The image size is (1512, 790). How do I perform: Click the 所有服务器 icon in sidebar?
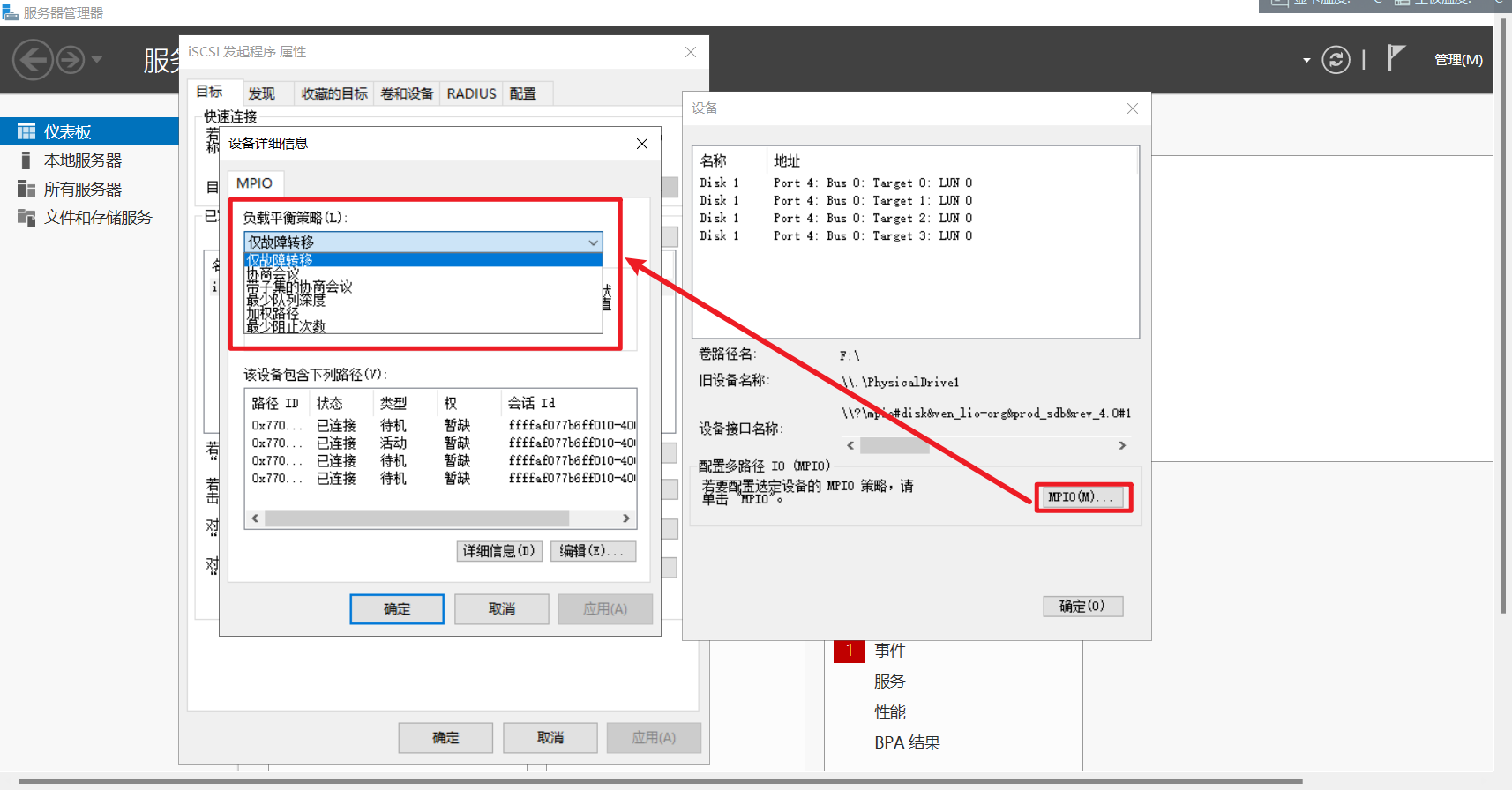(x=26, y=189)
